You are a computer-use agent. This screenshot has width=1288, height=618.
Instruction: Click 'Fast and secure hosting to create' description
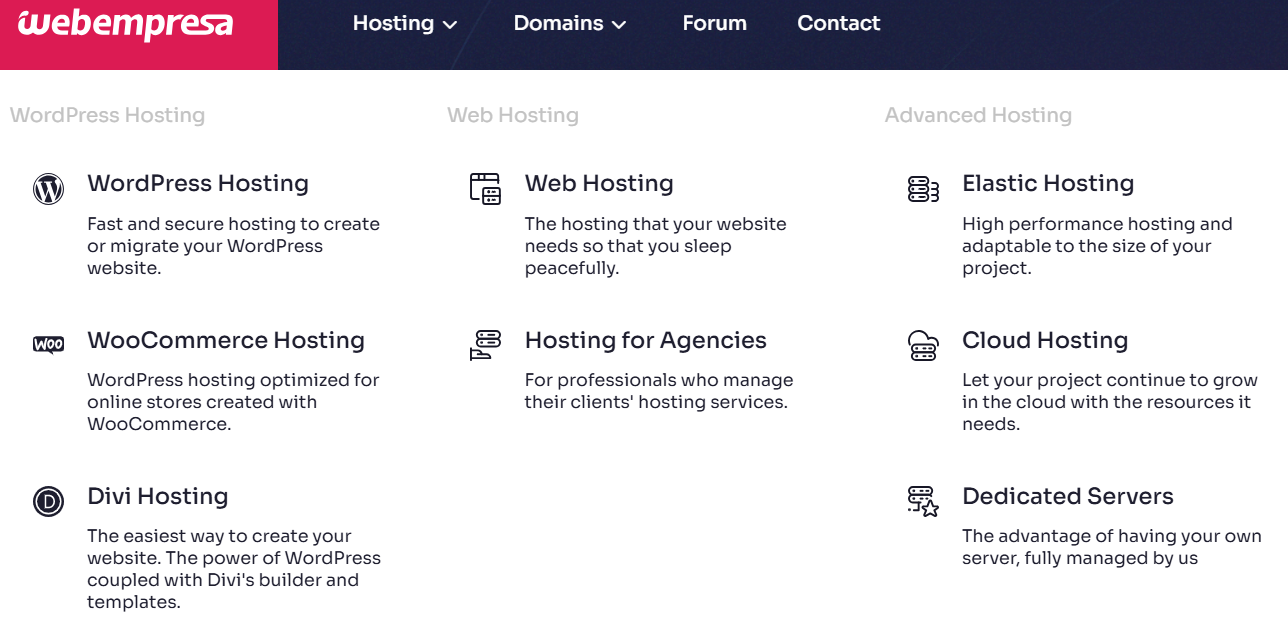[233, 246]
